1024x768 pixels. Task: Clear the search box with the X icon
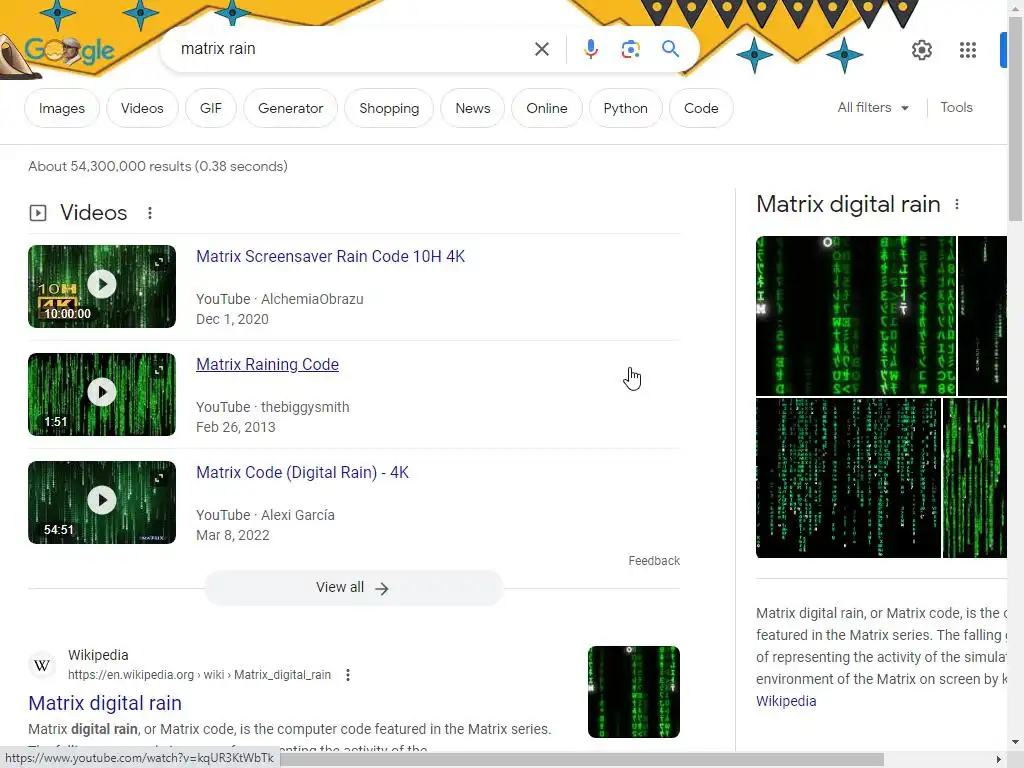541,49
